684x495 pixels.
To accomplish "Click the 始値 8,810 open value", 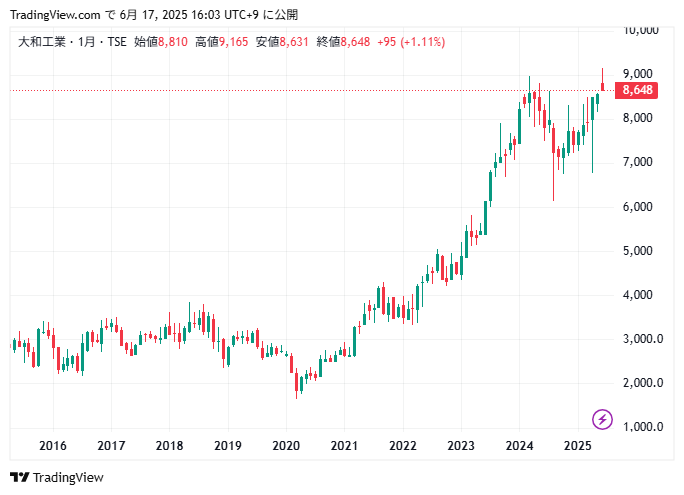I will point(161,42).
